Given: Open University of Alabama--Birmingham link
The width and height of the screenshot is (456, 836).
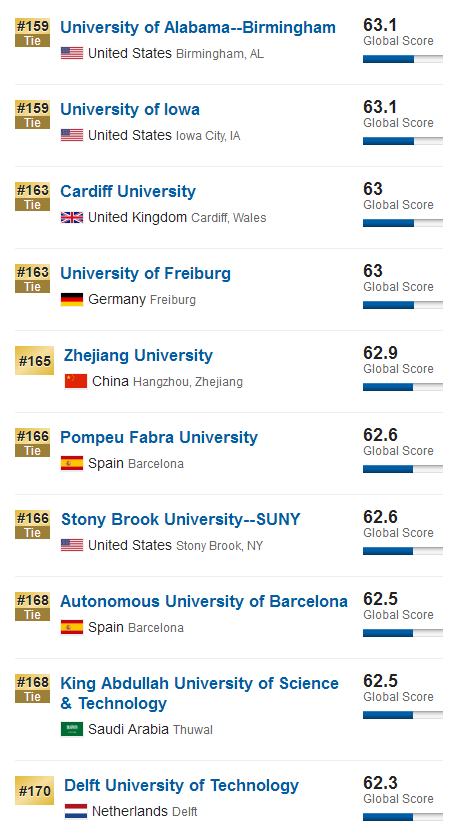Looking at the screenshot, I should (x=198, y=28).
